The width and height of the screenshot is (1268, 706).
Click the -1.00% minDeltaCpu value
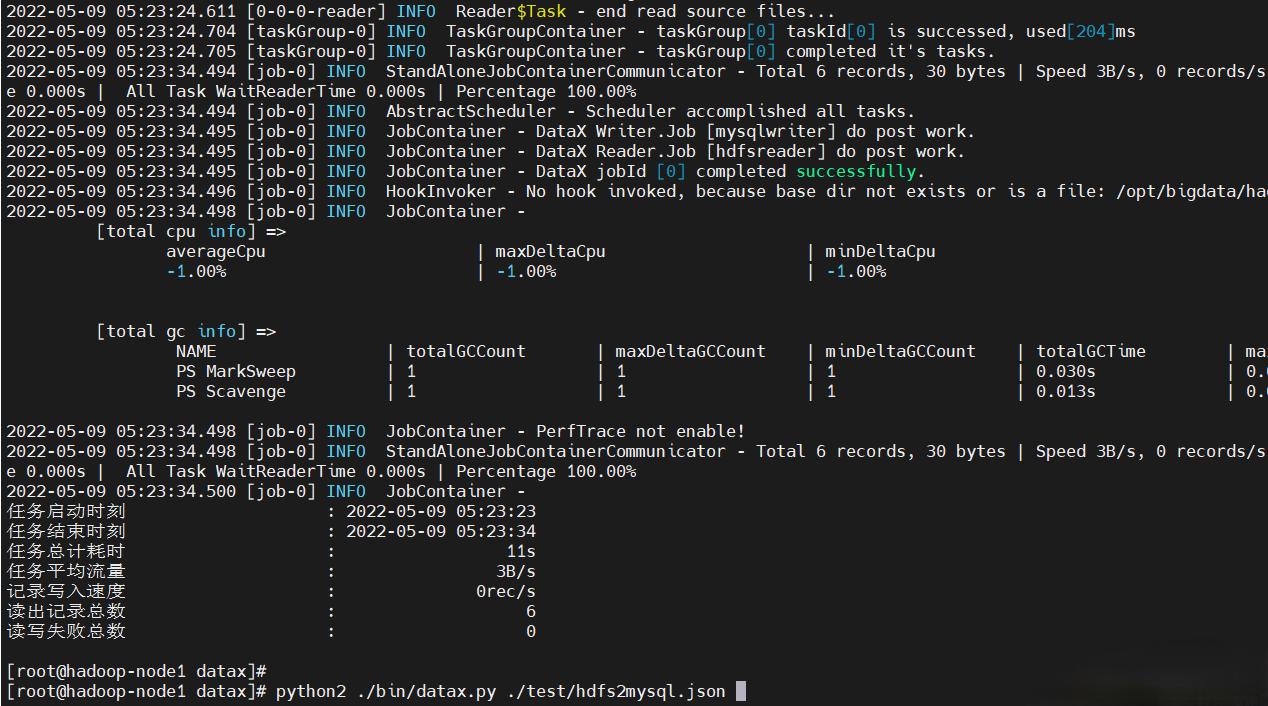(x=857, y=271)
